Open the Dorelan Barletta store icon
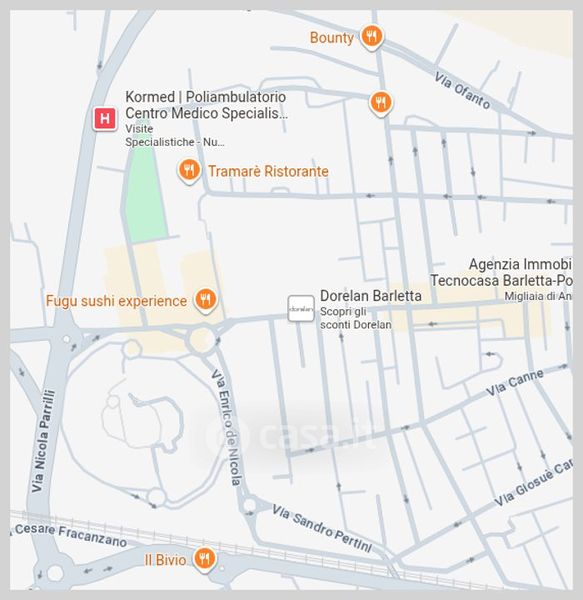 [301, 308]
